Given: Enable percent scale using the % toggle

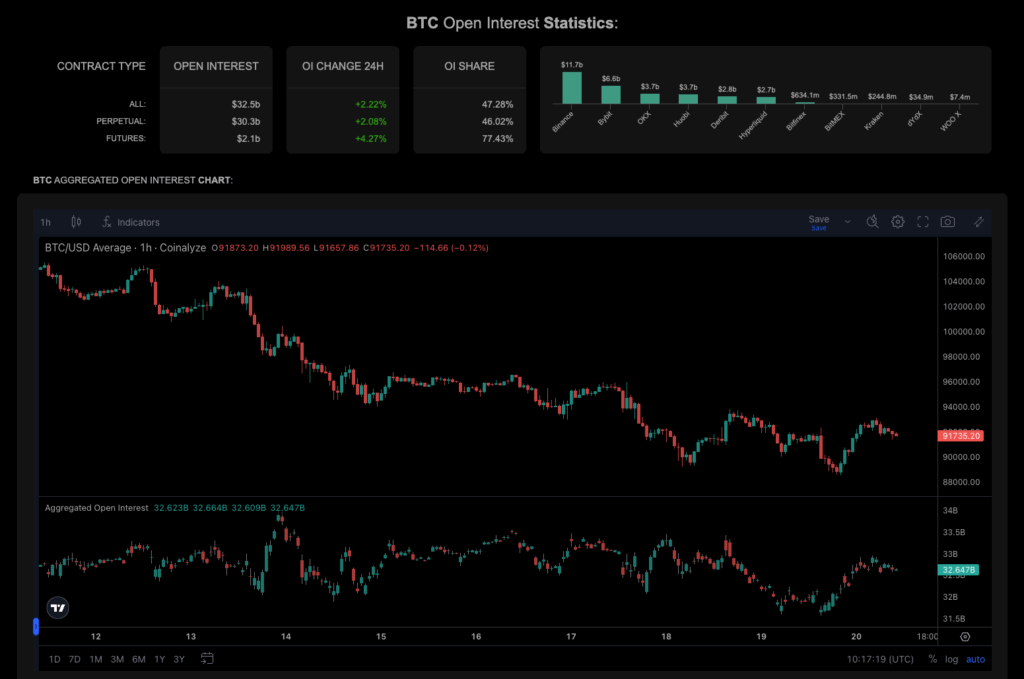Looking at the screenshot, I should [x=932, y=659].
